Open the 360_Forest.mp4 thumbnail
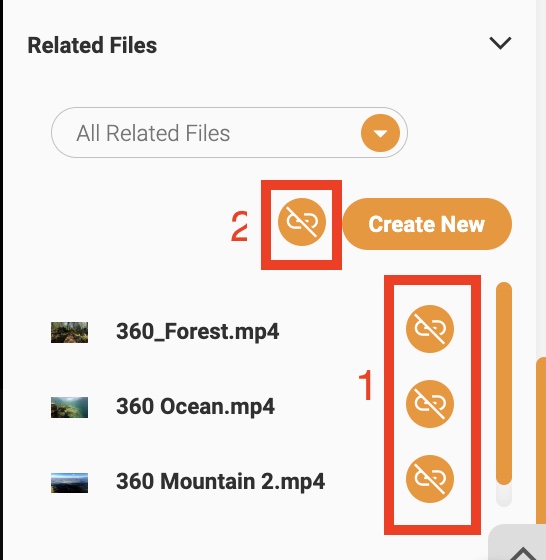 pos(69,332)
